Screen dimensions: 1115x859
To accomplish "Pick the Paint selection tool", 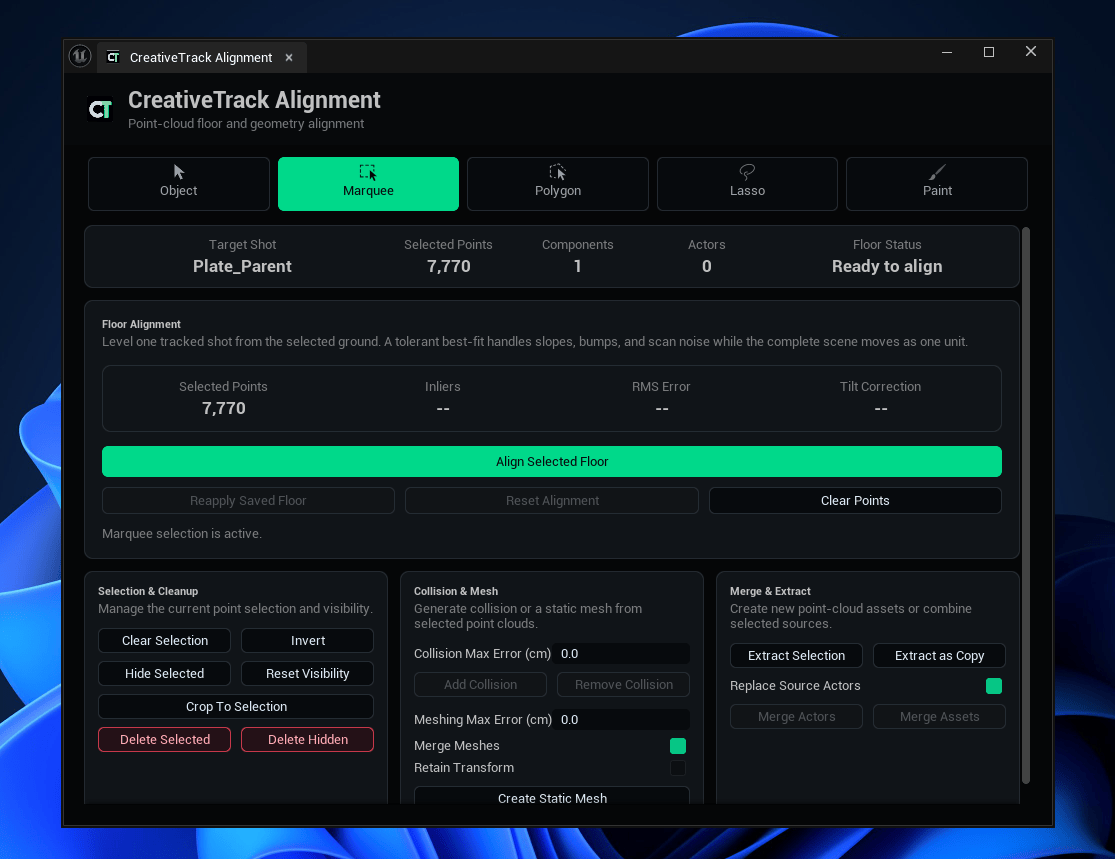I will [937, 183].
